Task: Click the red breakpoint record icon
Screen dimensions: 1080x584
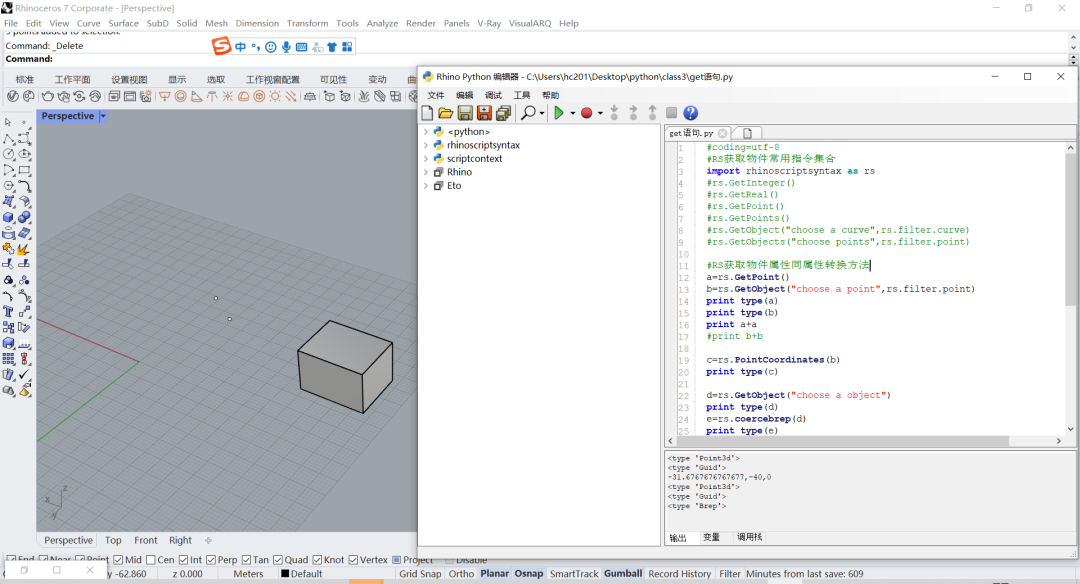Action: click(587, 113)
